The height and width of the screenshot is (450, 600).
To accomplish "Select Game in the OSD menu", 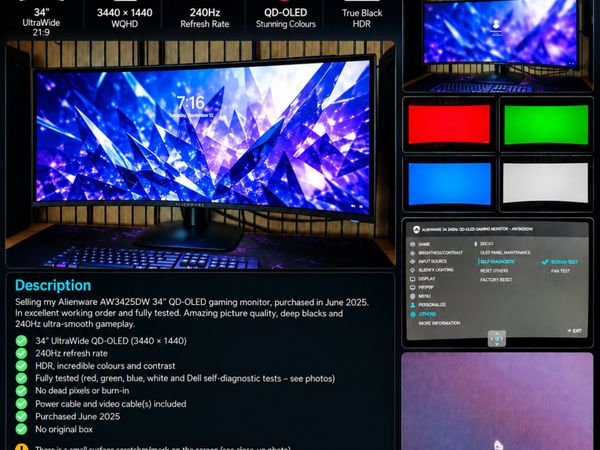I will tap(424, 244).
